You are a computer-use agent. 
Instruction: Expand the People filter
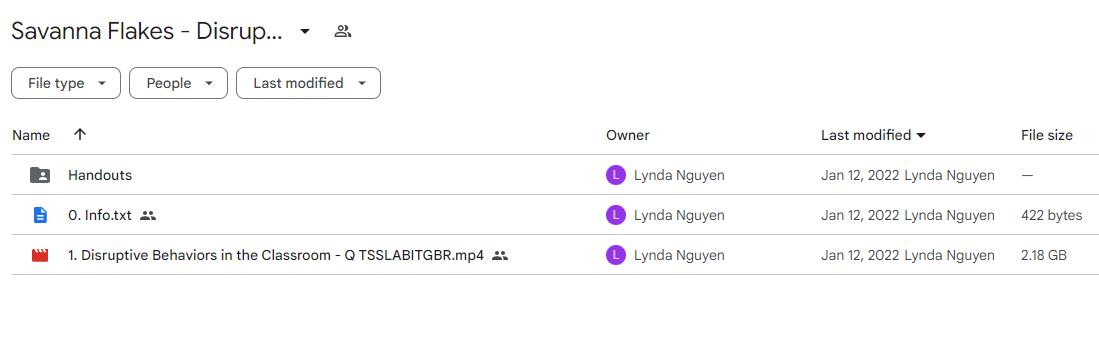pos(179,83)
